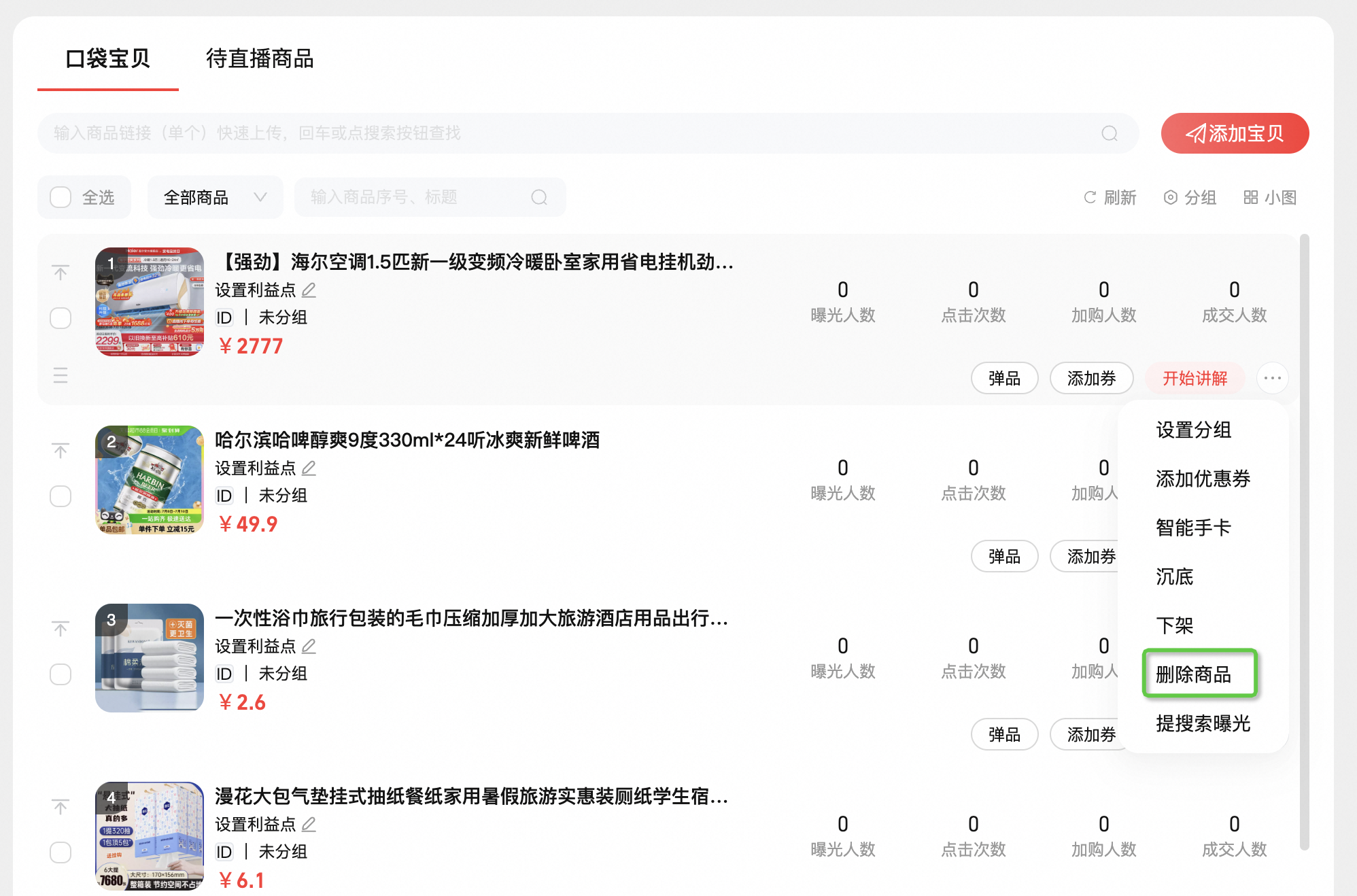Edit 设置利益点 pencil for 漫花抽纸
Image resolution: width=1357 pixels, height=896 pixels.
point(309,825)
